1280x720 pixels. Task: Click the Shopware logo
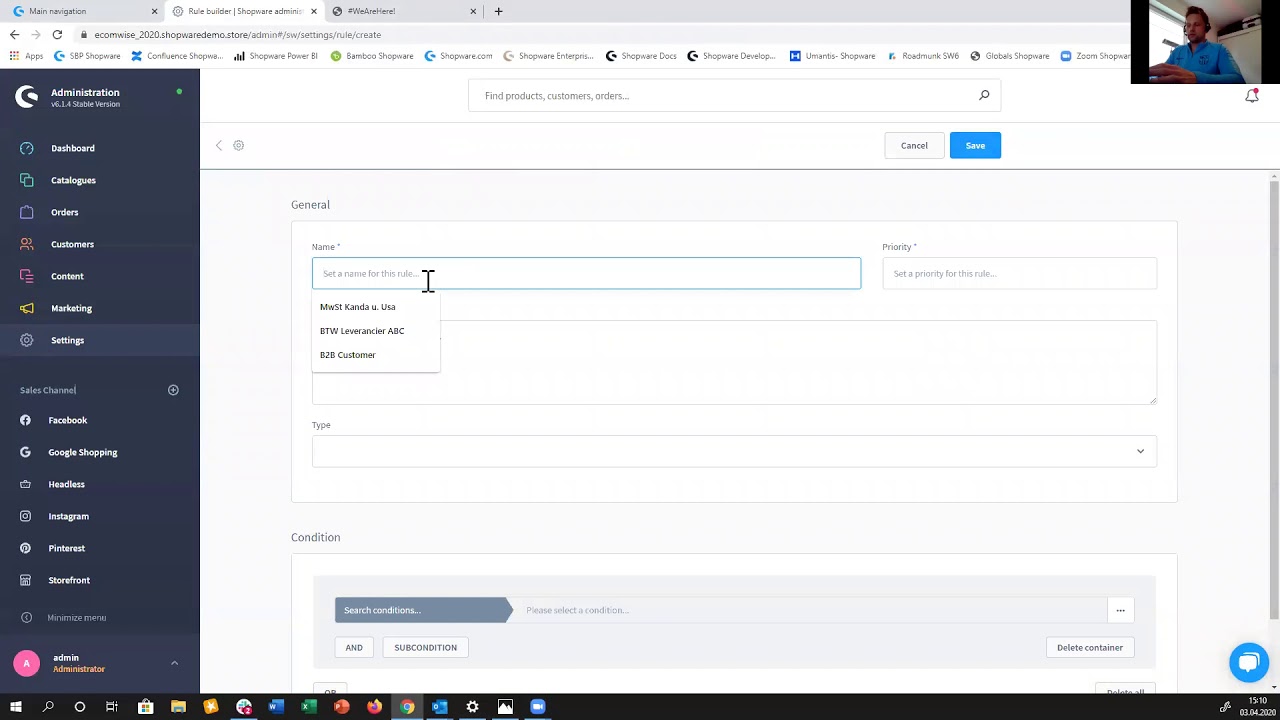(x=27, y=97)
